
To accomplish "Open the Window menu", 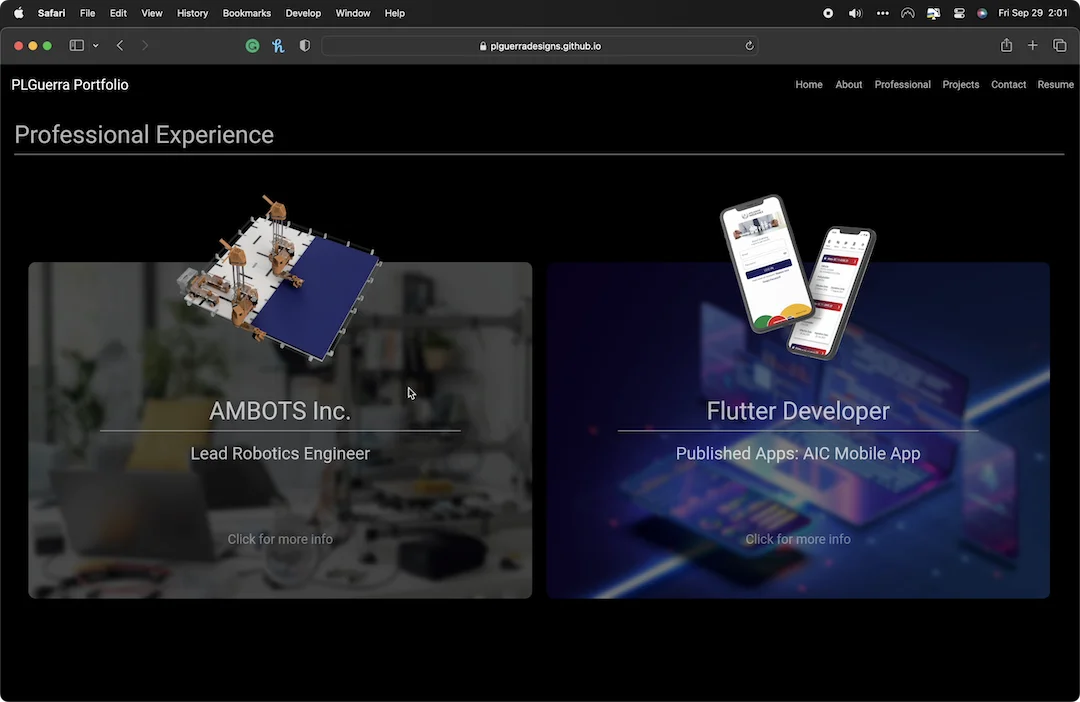I will (353, 13).
